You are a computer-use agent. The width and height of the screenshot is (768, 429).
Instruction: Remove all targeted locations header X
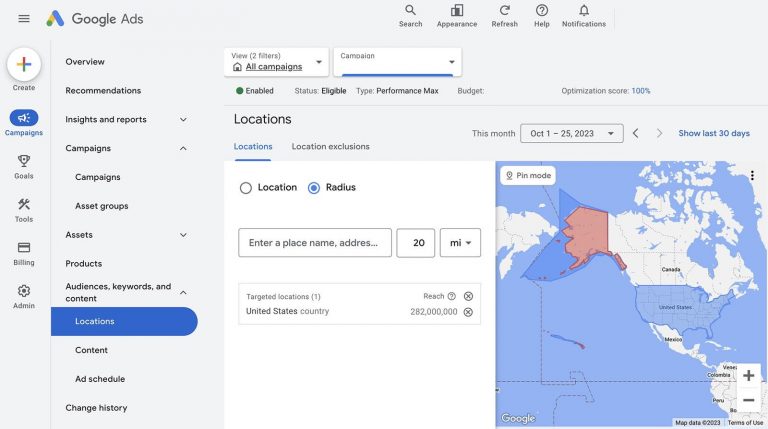point(468,296)
